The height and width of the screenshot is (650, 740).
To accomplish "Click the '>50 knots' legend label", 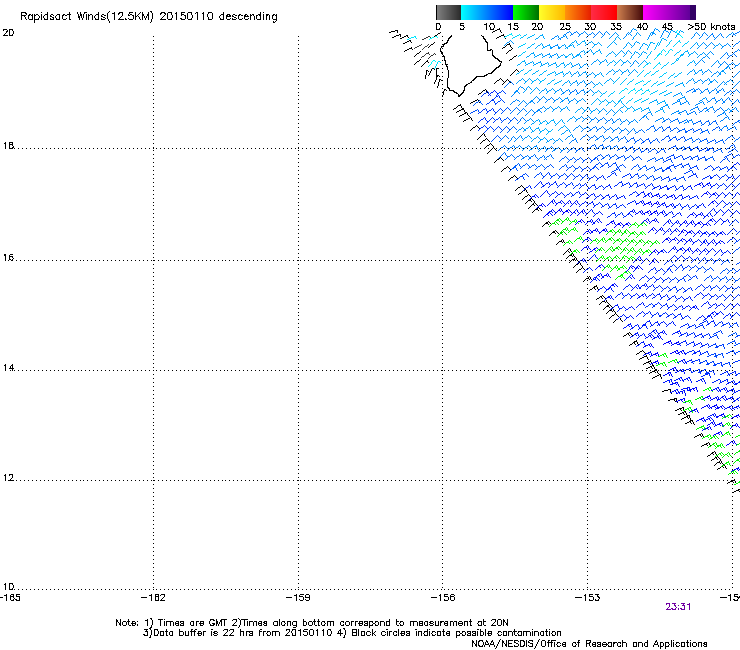I will (x=711, y=27).
